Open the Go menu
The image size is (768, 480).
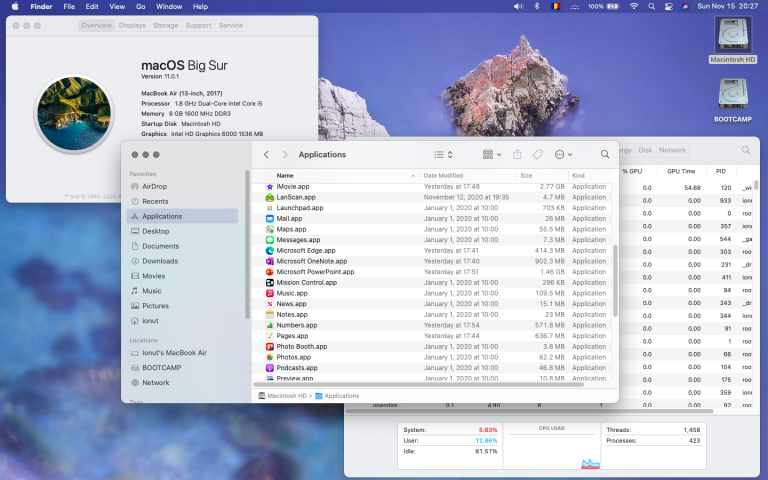[141, 6]
